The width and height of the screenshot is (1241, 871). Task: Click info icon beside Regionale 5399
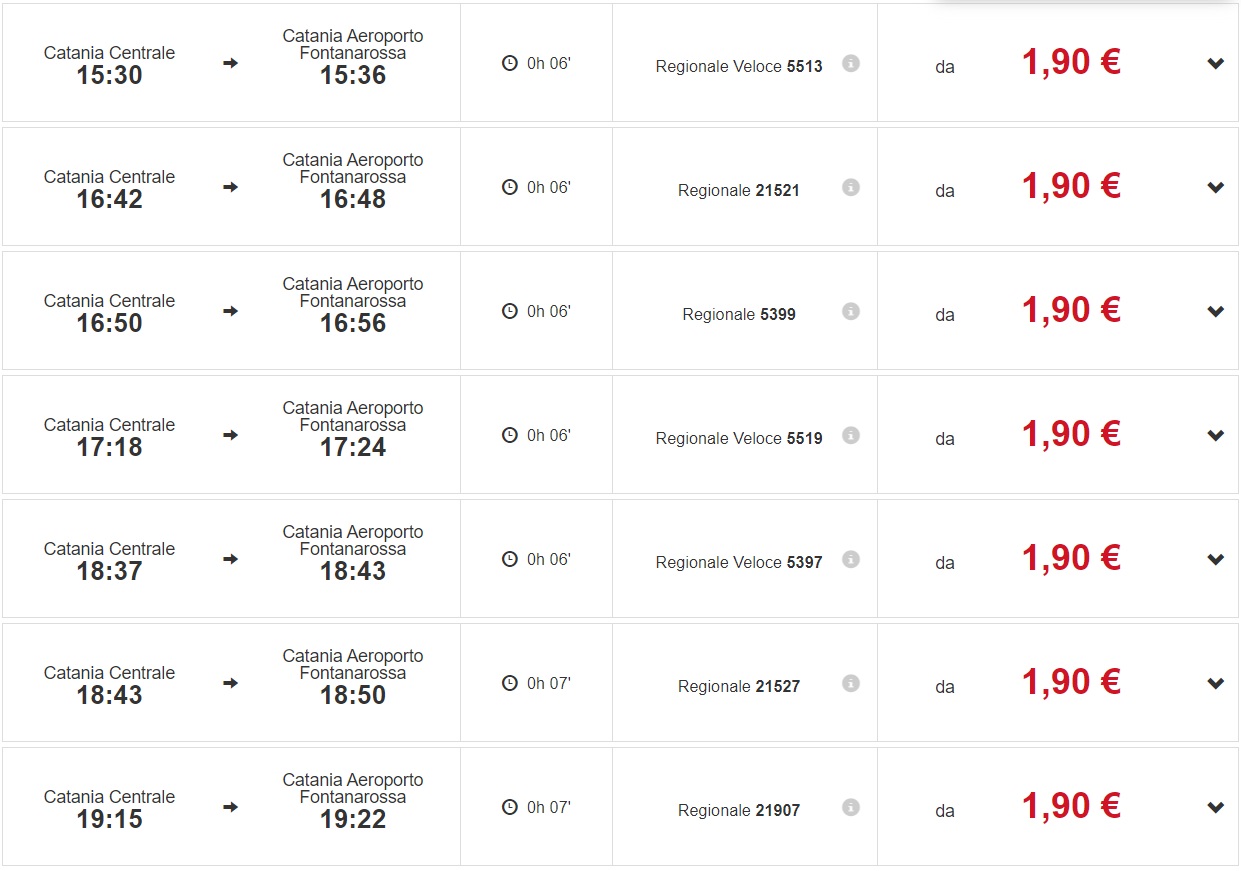pos(850,311)
